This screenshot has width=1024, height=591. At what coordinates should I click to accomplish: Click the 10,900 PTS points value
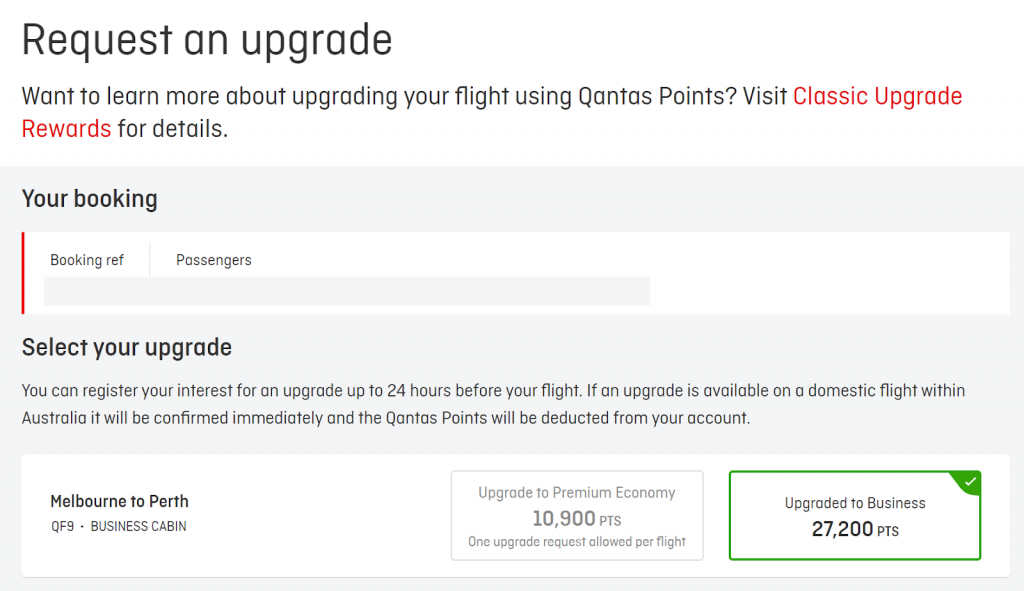(577, 519)
